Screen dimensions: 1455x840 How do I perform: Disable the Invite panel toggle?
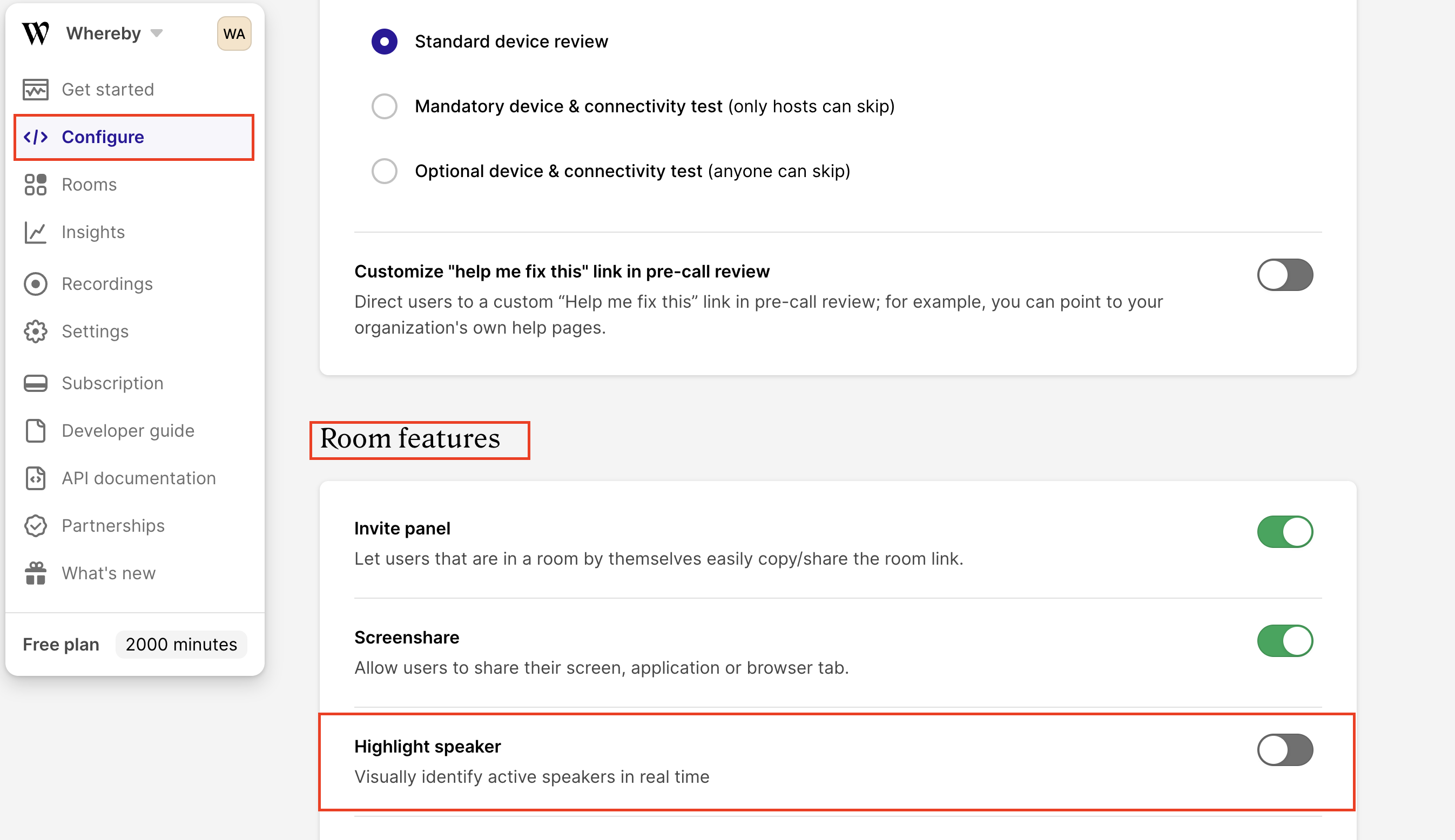click(1285, 531)
